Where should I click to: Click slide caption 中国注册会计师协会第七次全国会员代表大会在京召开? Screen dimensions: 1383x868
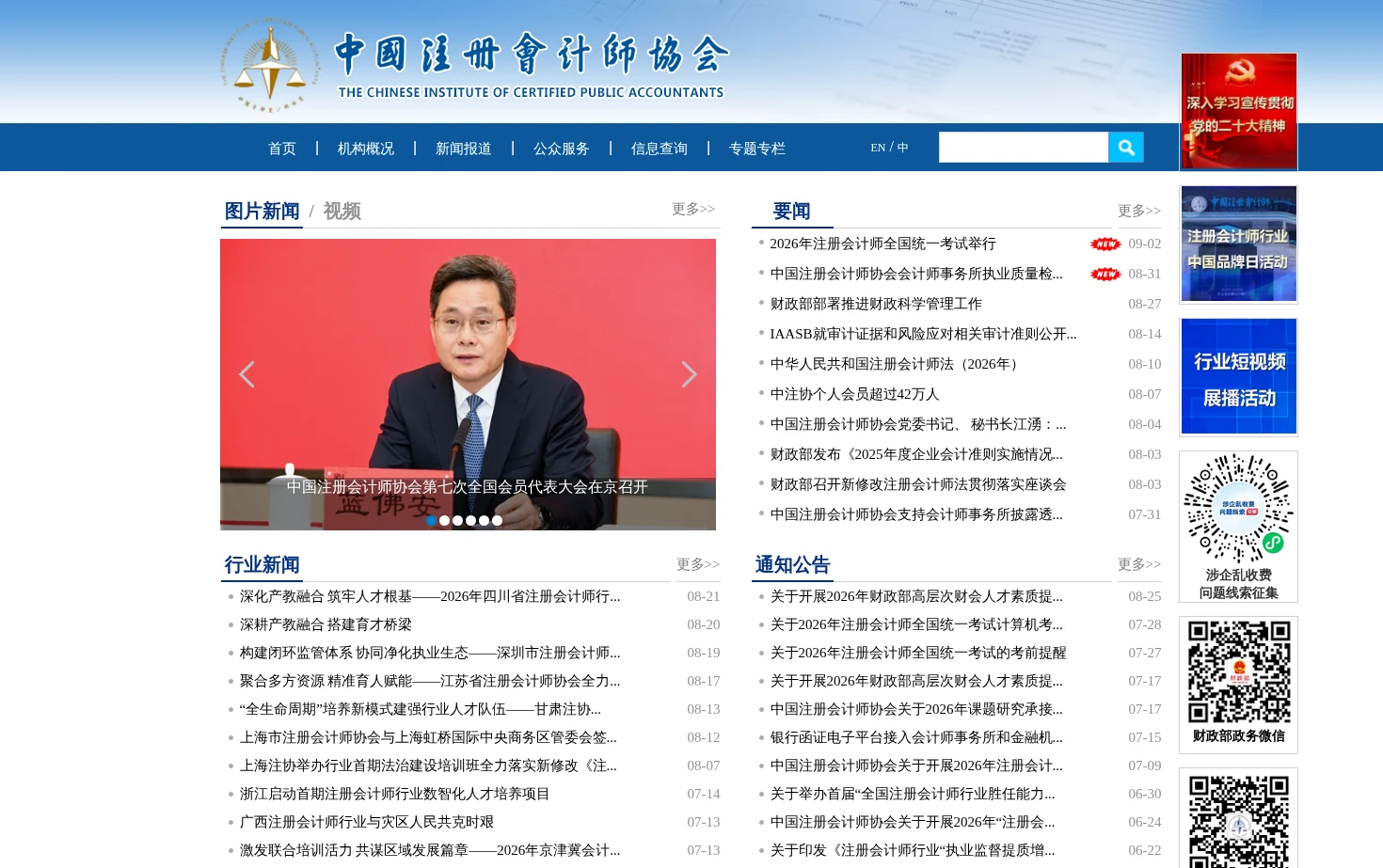click(468, 487)
